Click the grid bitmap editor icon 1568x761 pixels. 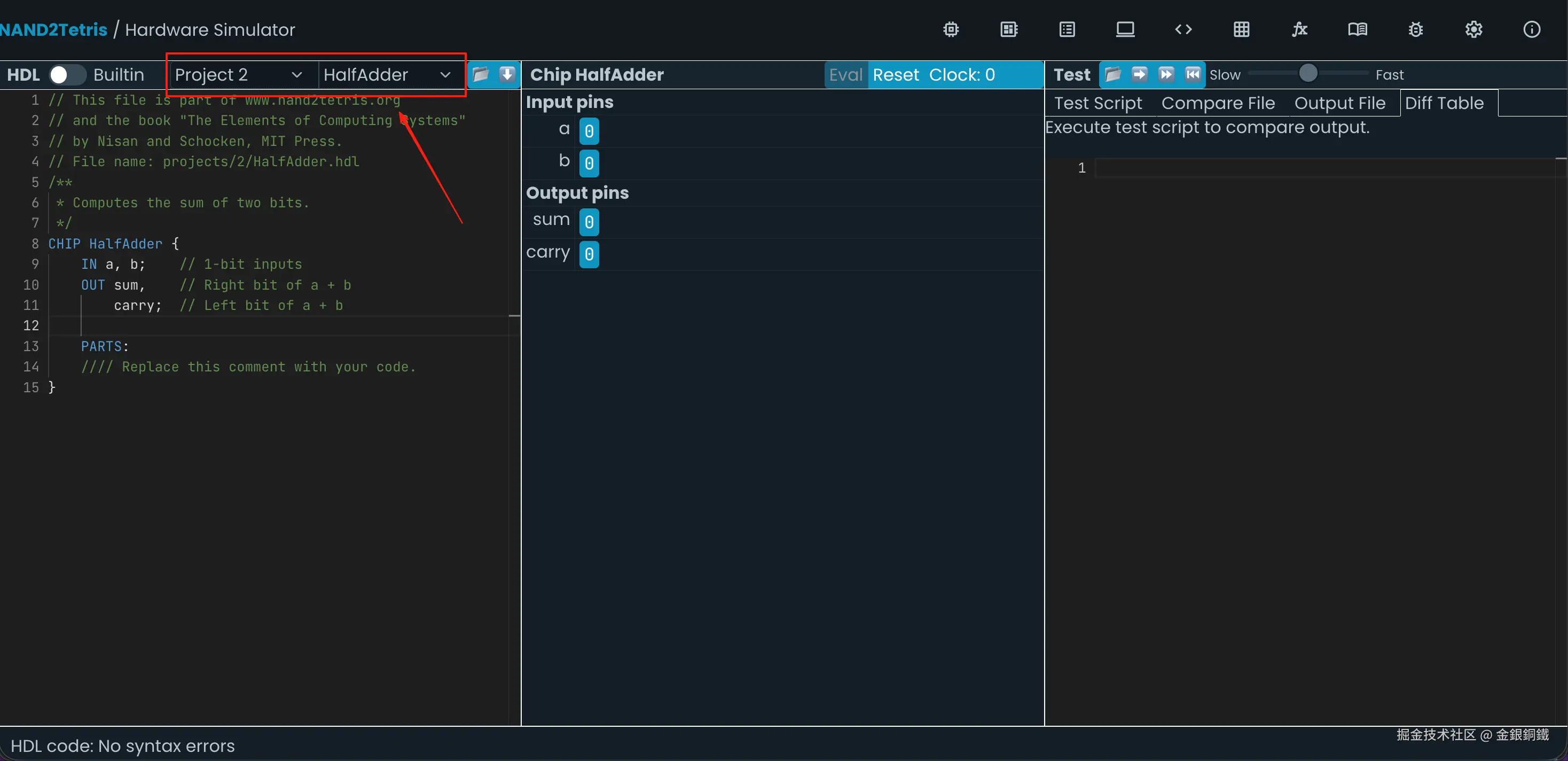(x=1242, y=29)
